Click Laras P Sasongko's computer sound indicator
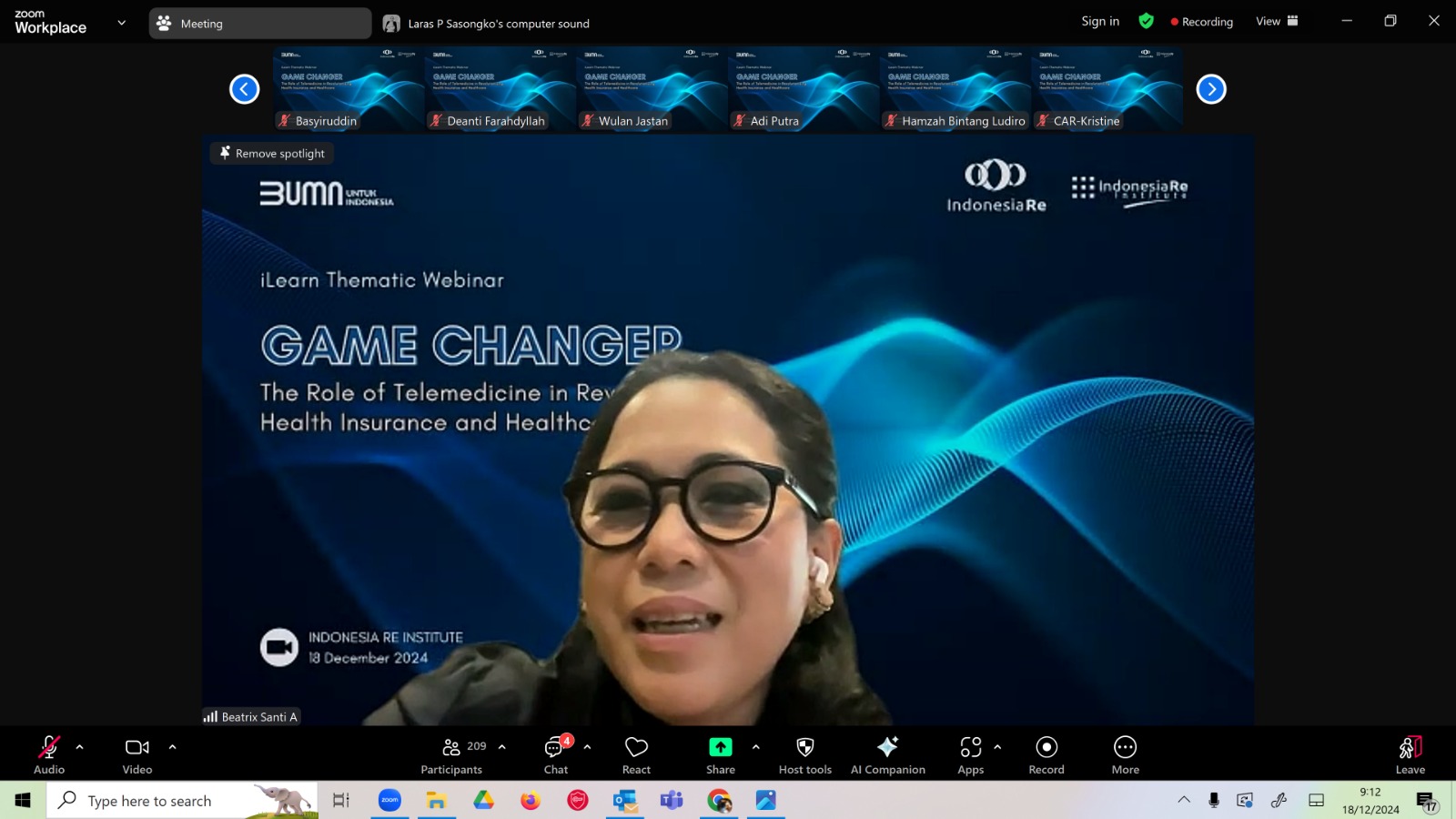This screenshot has width=1456, height=819. point(486,24)
